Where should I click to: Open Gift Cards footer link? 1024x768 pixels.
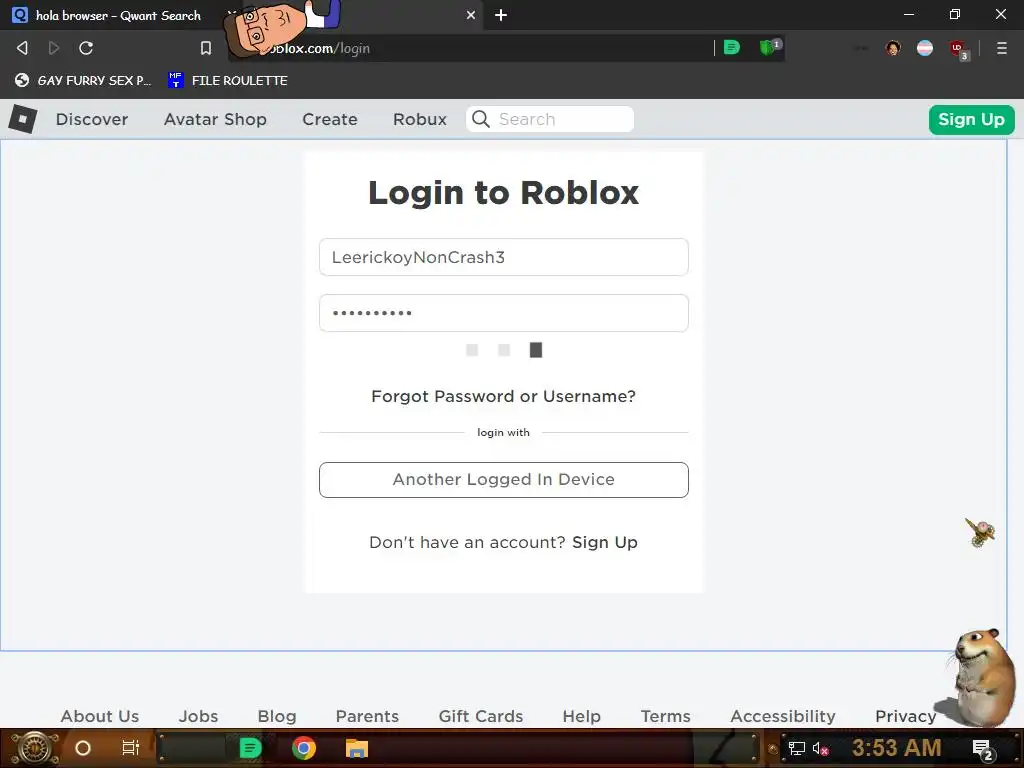tap(481, 716)
